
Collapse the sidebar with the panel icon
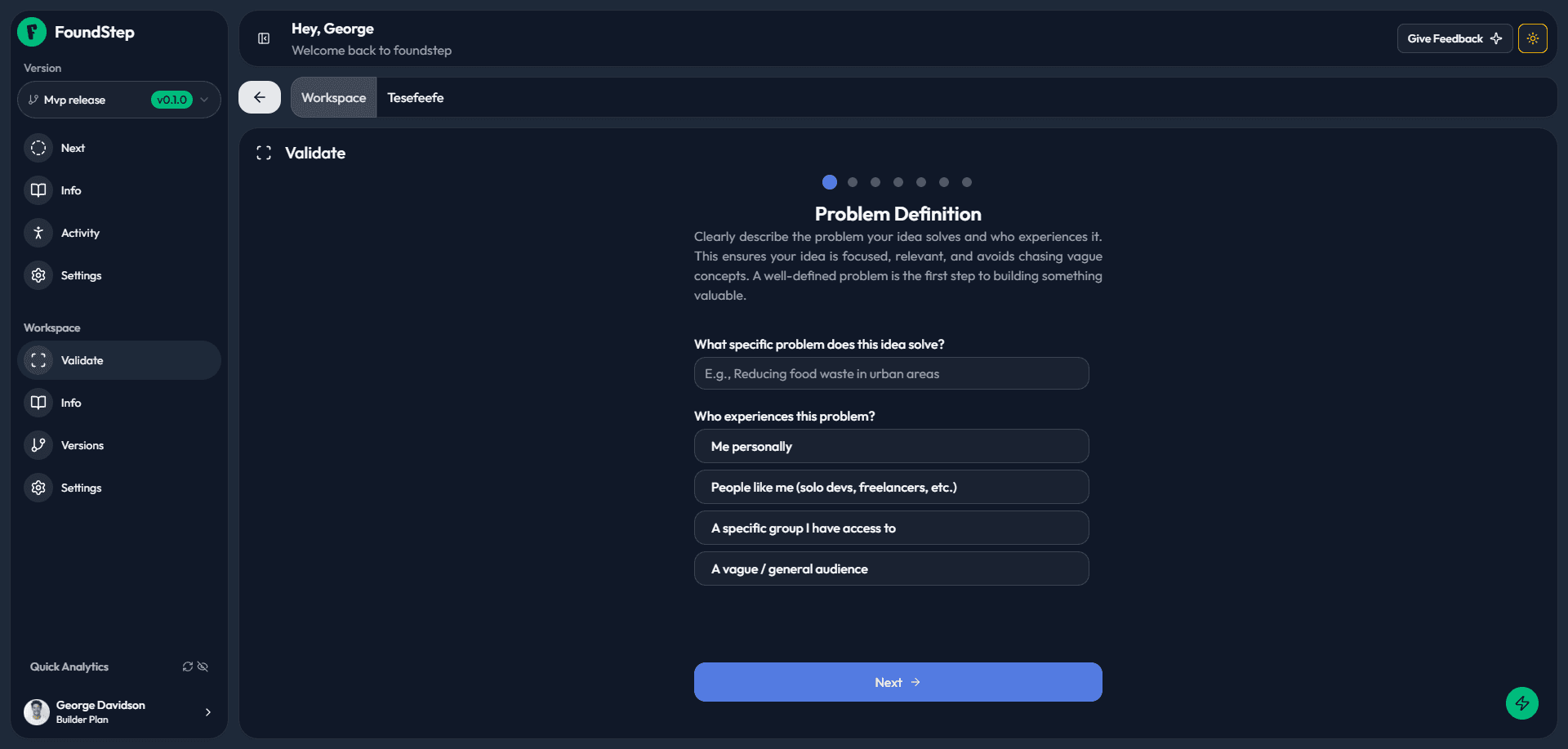[x=263, y=38]
